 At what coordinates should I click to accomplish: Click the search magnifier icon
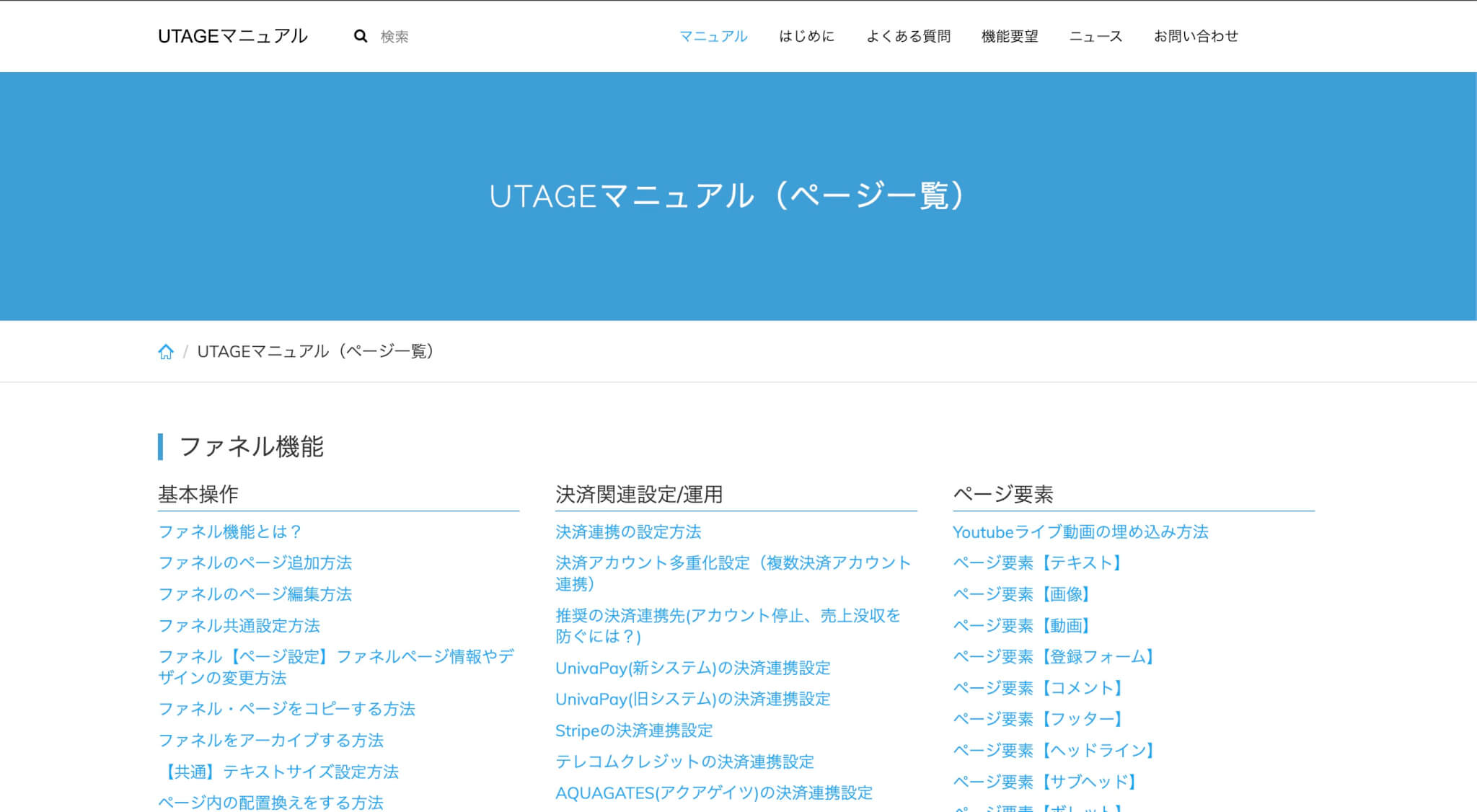[361, 36]
